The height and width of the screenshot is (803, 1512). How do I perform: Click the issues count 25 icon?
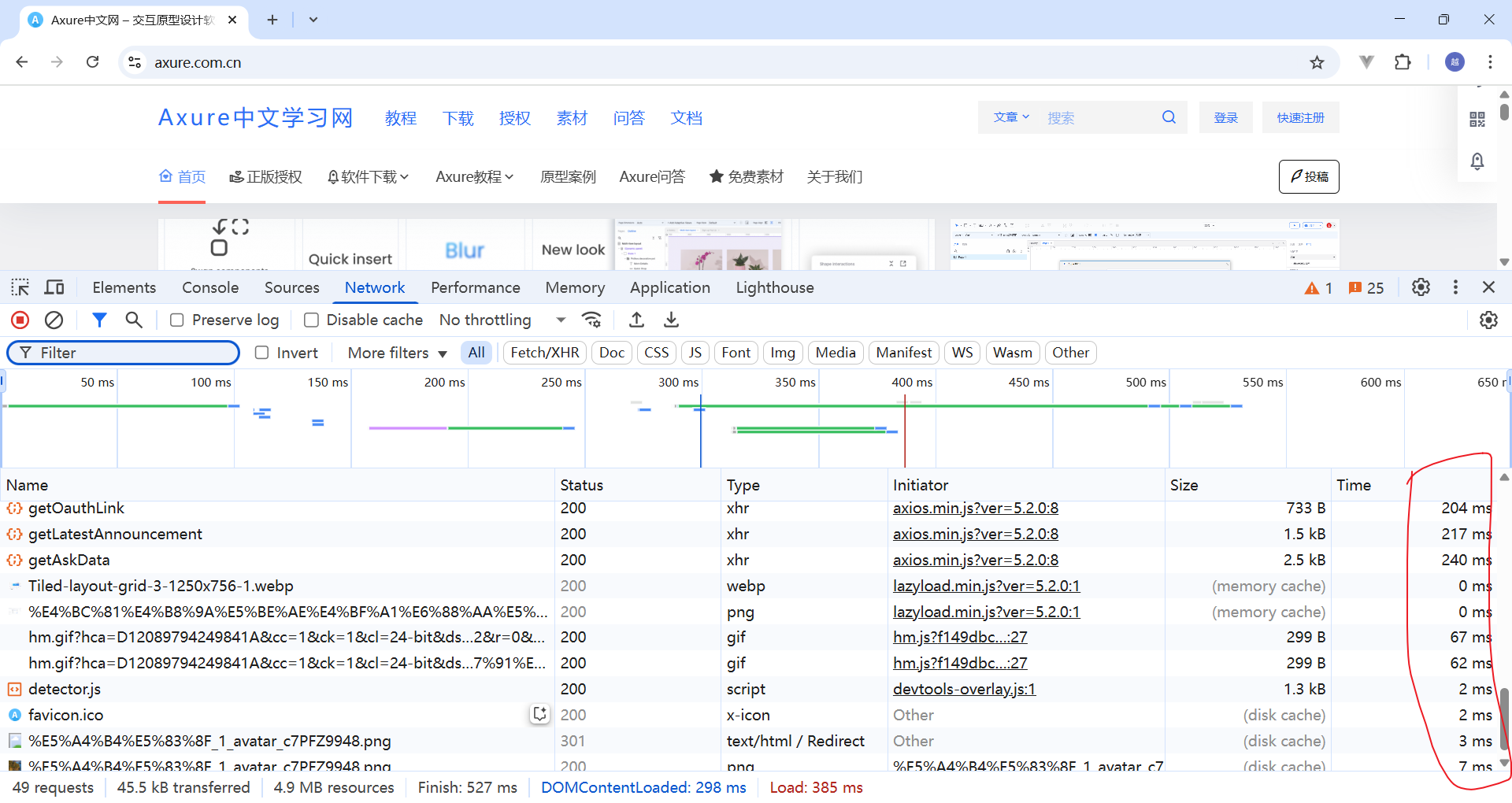coord(1355,288)
